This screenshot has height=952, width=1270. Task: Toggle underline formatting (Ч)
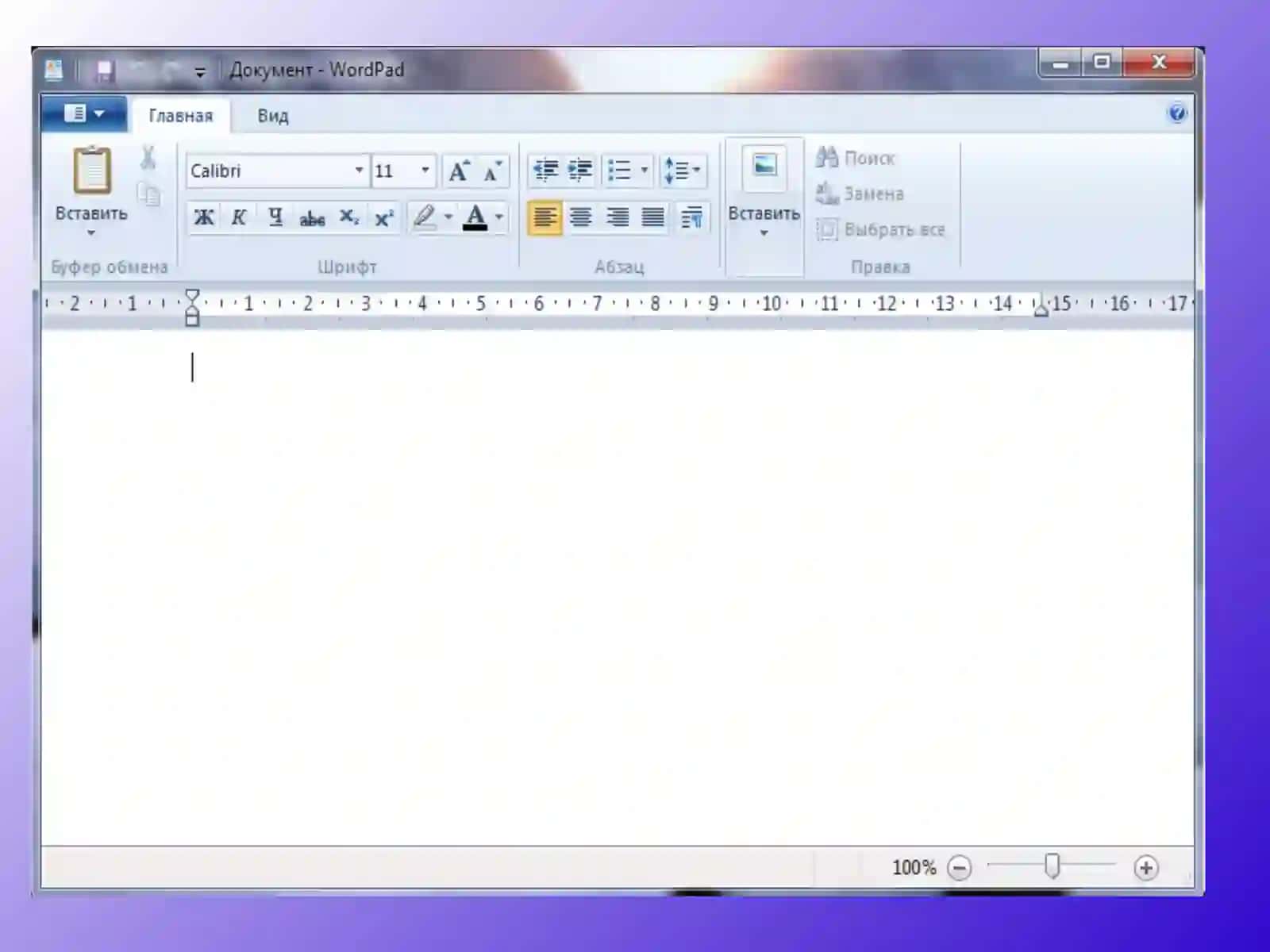275,217
